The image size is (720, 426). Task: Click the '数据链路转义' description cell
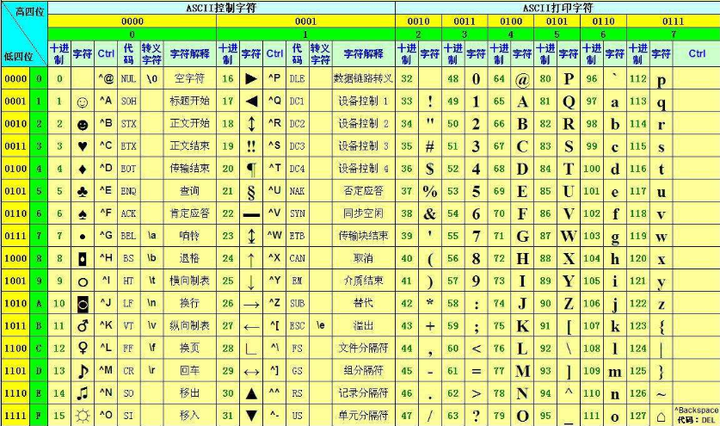[363, 78]
